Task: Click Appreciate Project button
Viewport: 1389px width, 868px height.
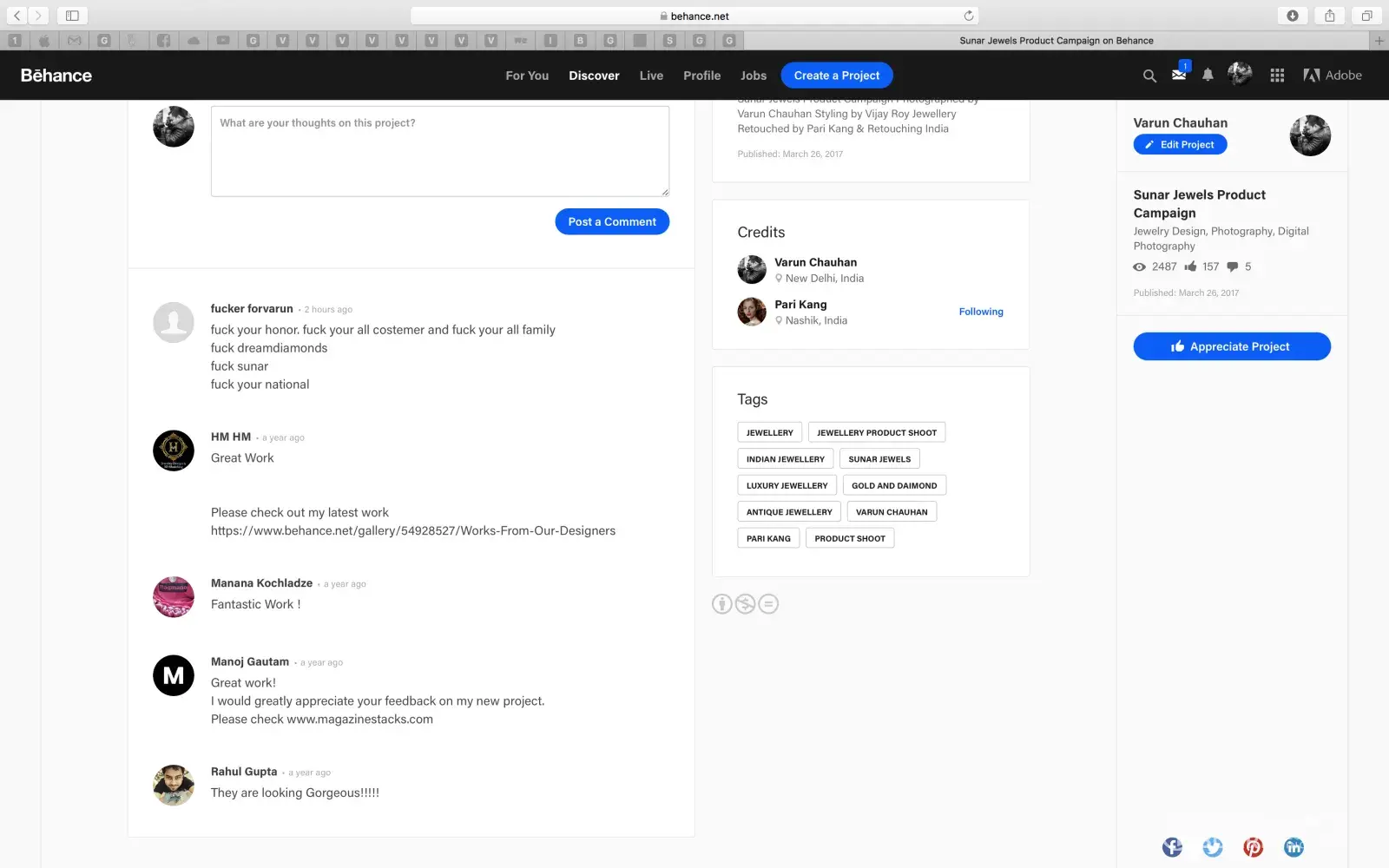Action: tap(1231, 346)
